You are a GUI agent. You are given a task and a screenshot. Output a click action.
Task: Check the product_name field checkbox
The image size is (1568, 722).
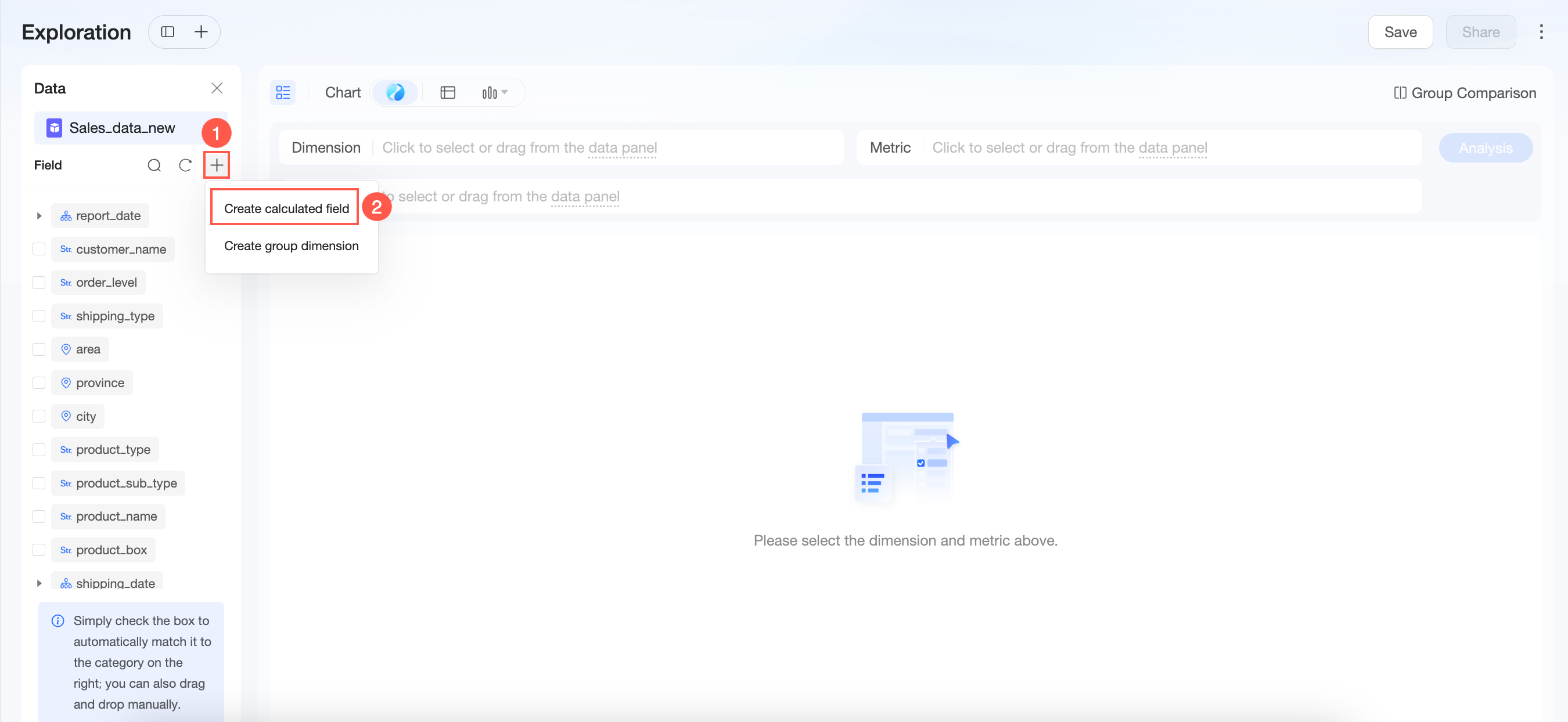coord(39,517)
